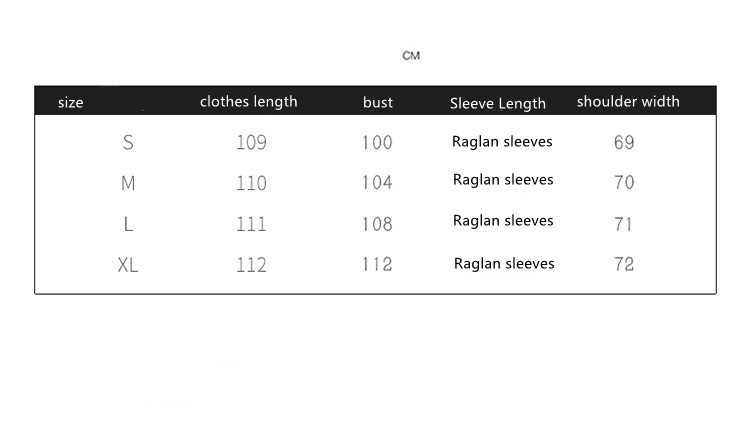The width and height of the screenshot is (750, 439).
Task: Select the L size row label
Action: pos(128,224)
